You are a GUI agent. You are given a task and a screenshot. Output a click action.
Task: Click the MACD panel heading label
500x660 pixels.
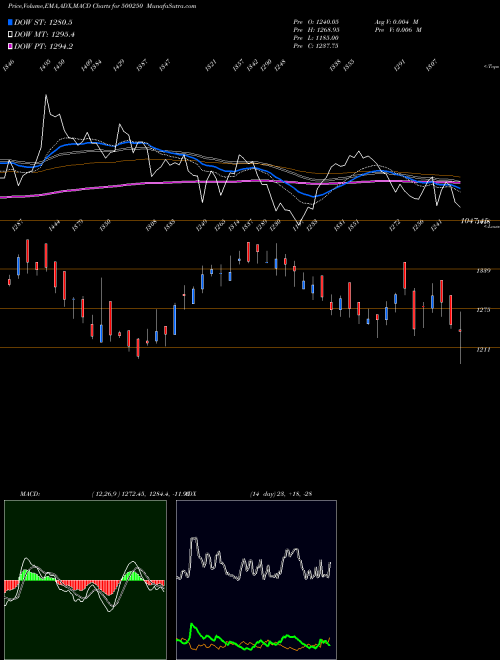click(x=30, y=494)
